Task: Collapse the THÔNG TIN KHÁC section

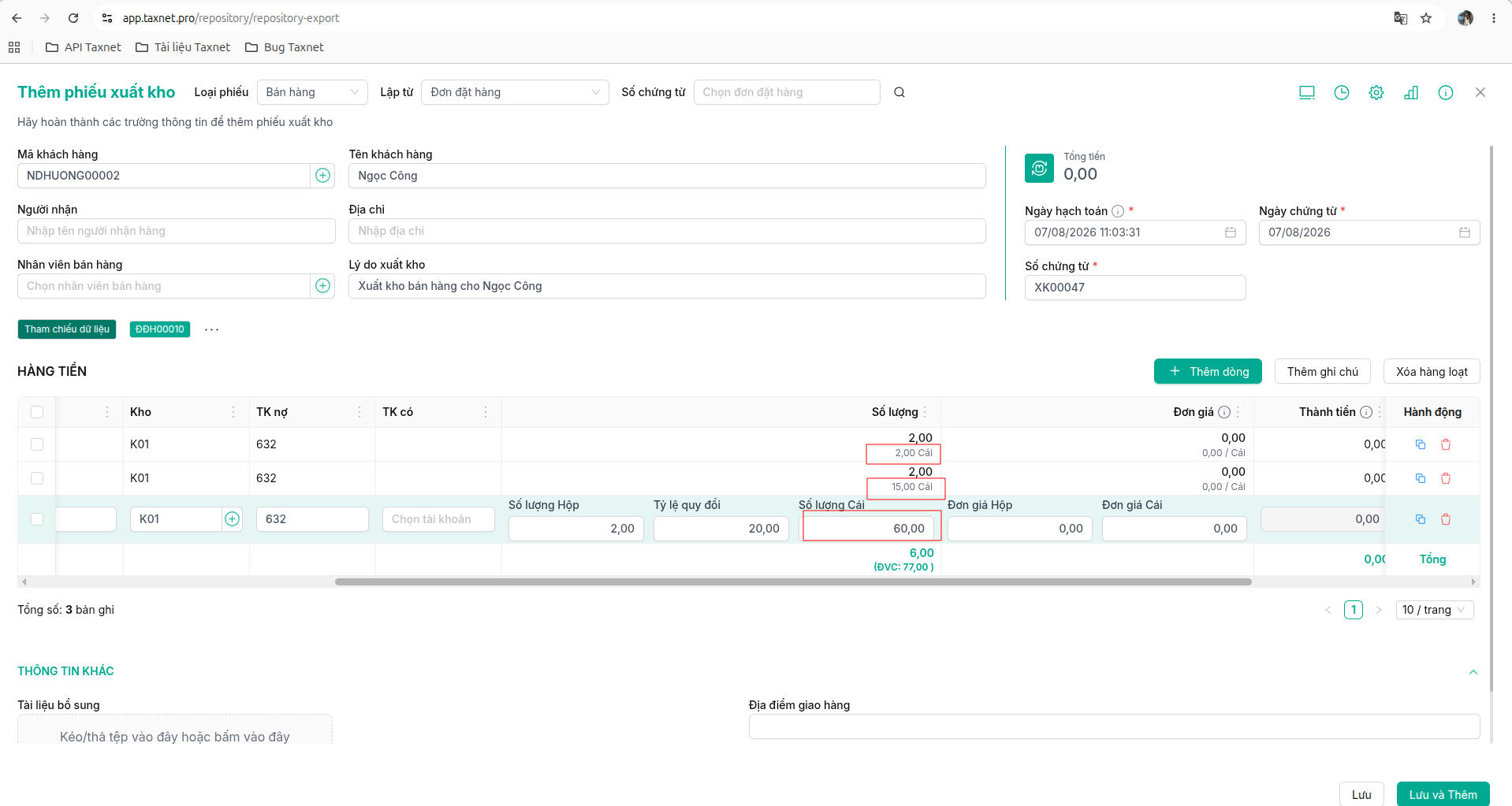Action: [1473, 672]
